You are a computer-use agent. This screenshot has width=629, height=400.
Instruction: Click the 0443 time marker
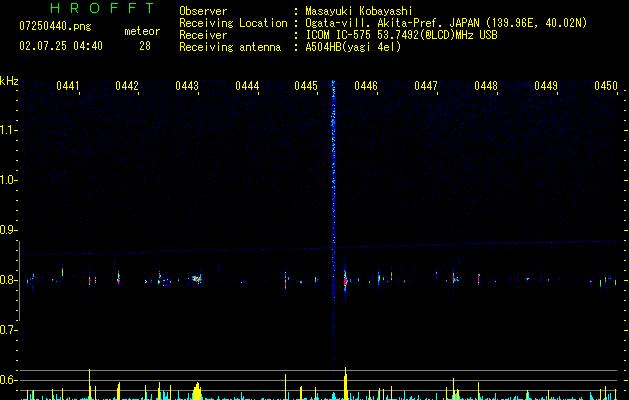click(187, 86)
